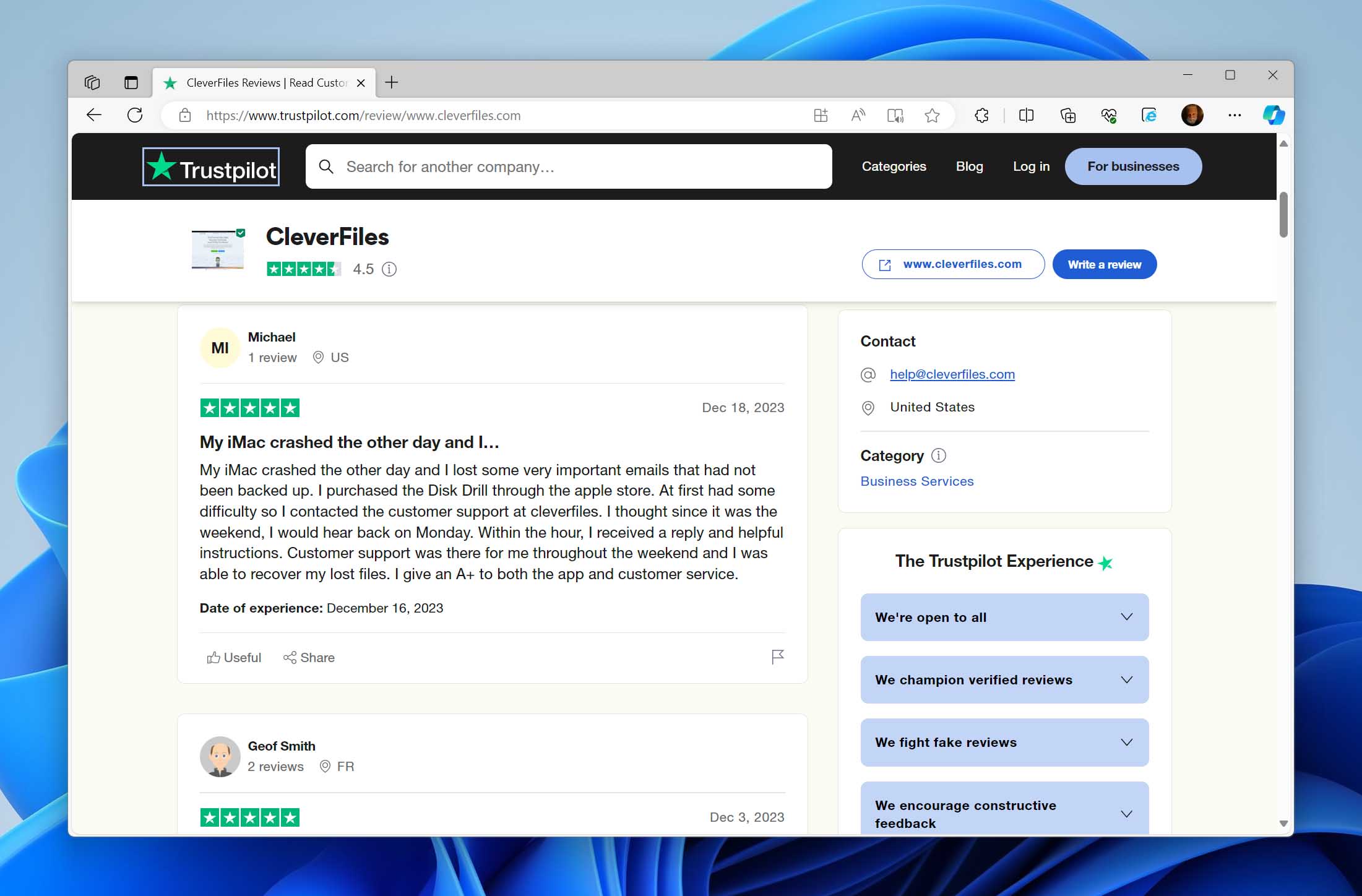This screenshot has height=896, width=1362.
Task: Click the CleverFiles 4.5 star rating bar
Action: [304, 269]
